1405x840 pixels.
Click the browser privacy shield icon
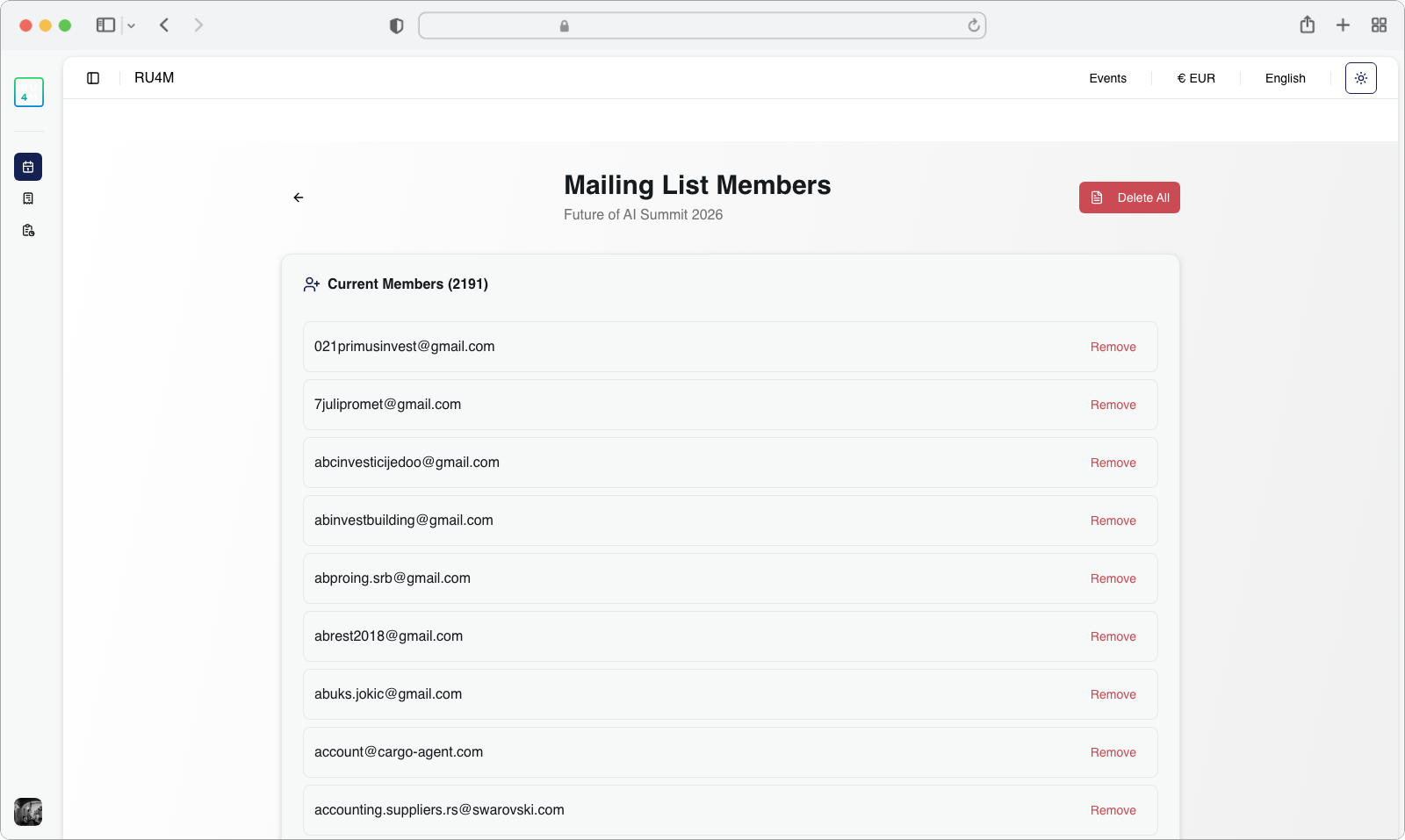[396, 26]
